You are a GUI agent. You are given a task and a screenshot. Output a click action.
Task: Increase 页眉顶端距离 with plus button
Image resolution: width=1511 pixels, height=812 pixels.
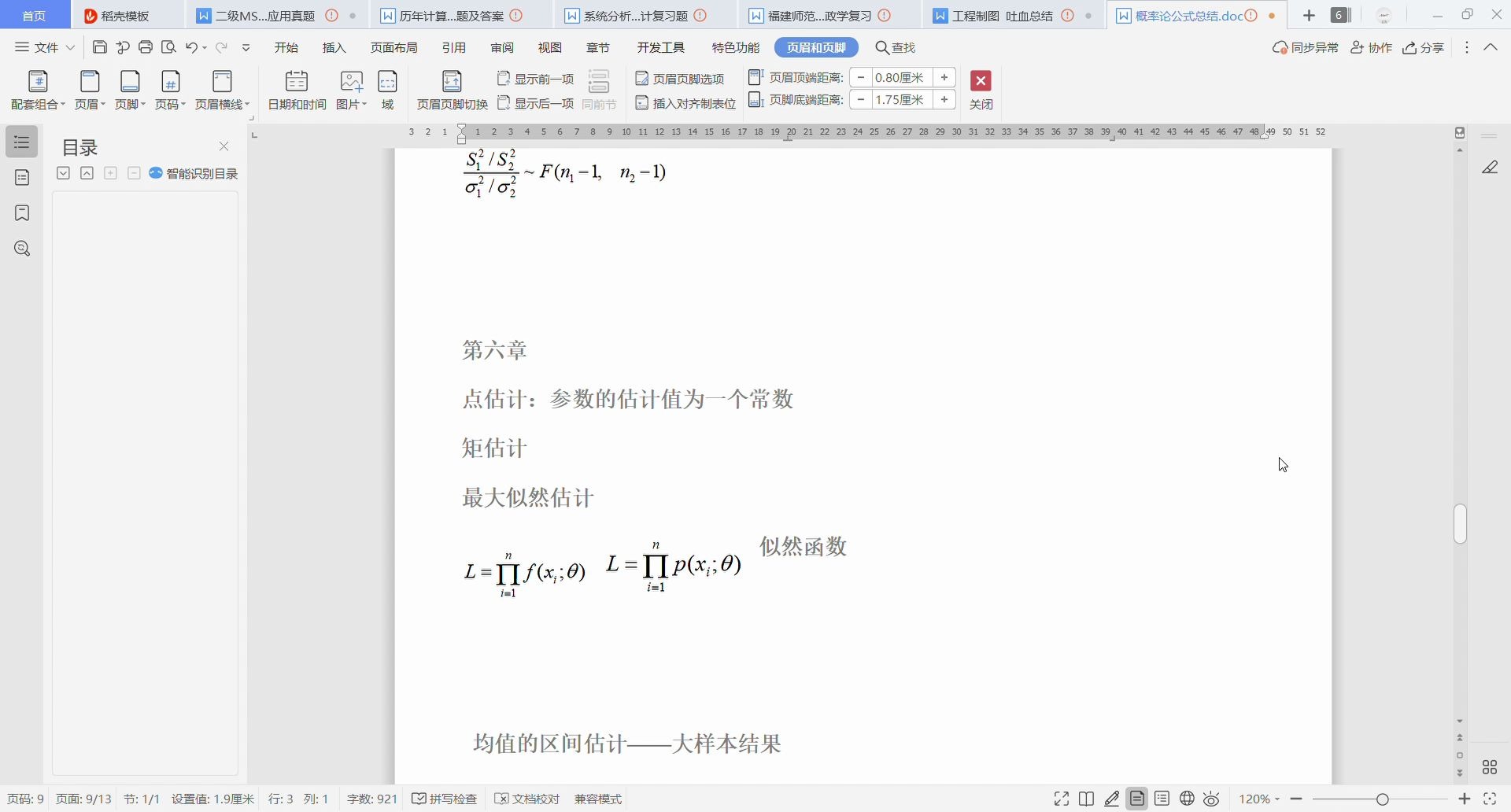tap(944, 77)
